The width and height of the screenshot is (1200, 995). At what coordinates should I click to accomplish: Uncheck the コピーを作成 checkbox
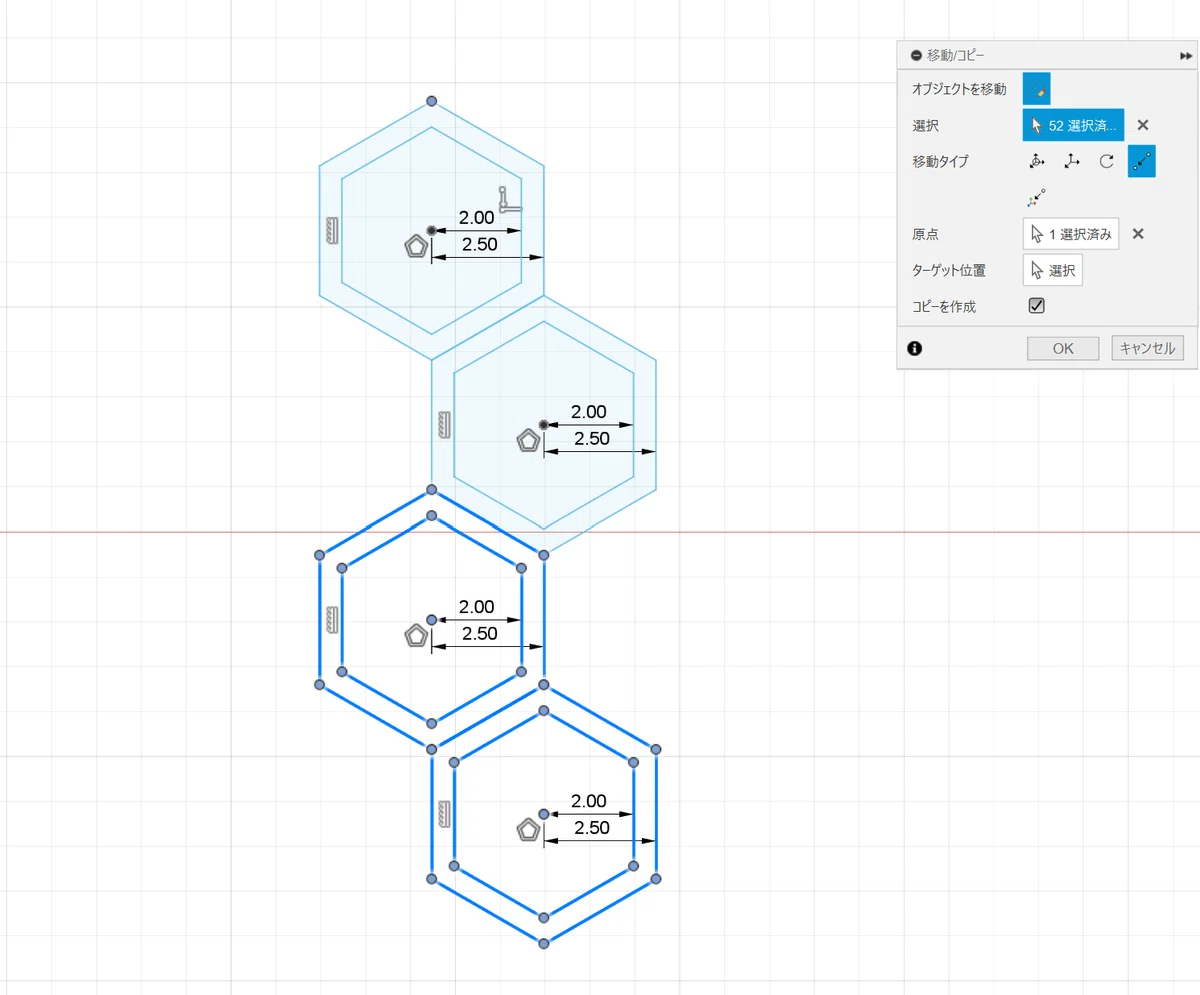click(1037, 306)
